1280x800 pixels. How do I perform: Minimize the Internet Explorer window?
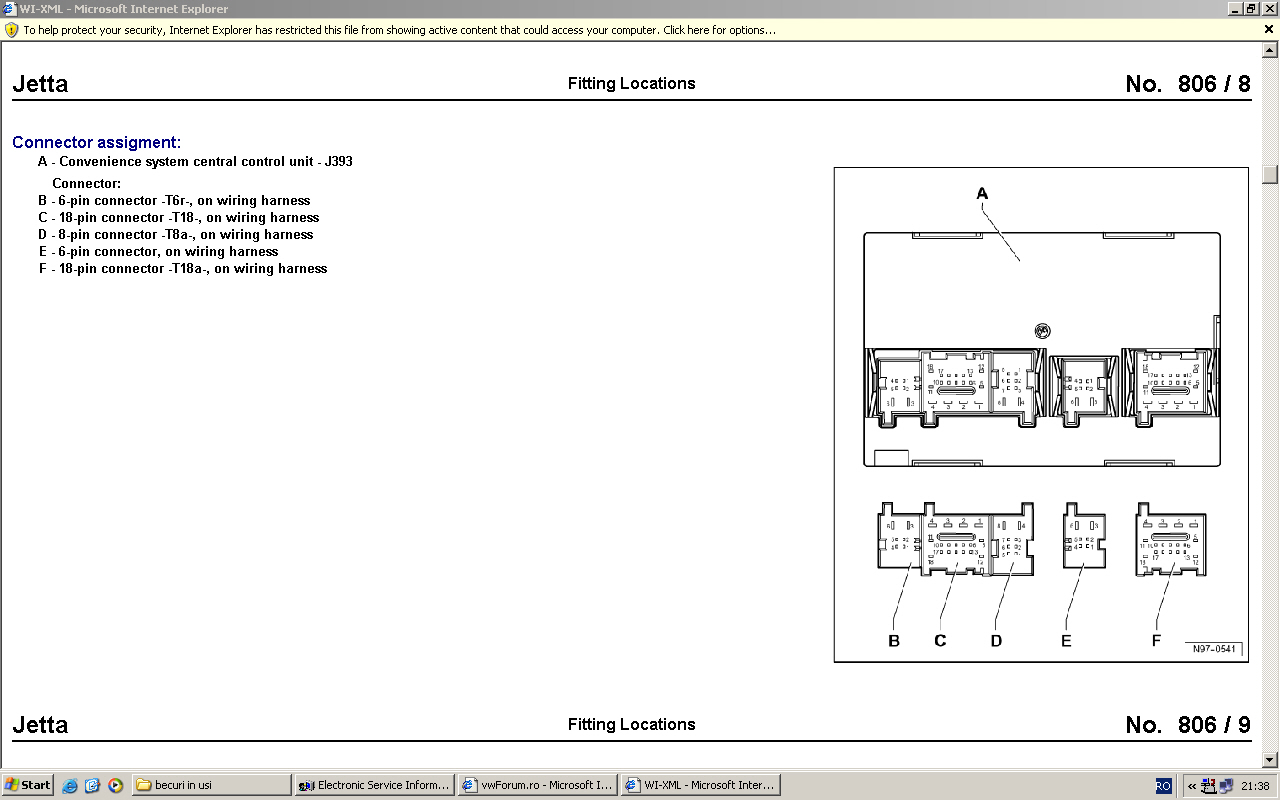(1235, 9)
